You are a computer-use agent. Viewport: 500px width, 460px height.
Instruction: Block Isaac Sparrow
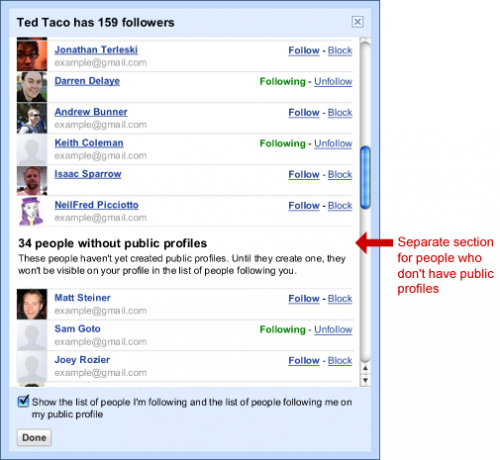(340, 175)
